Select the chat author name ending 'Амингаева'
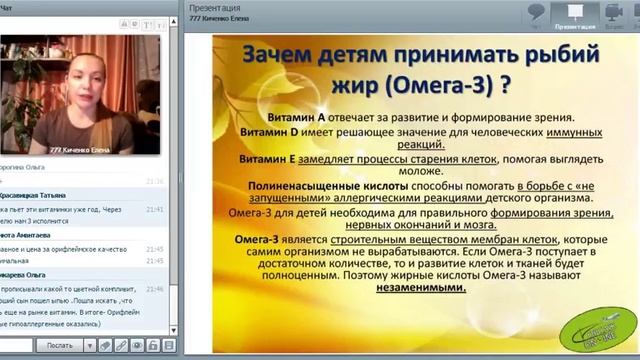Viewport: 640px width, 360px height. (25, 235)
